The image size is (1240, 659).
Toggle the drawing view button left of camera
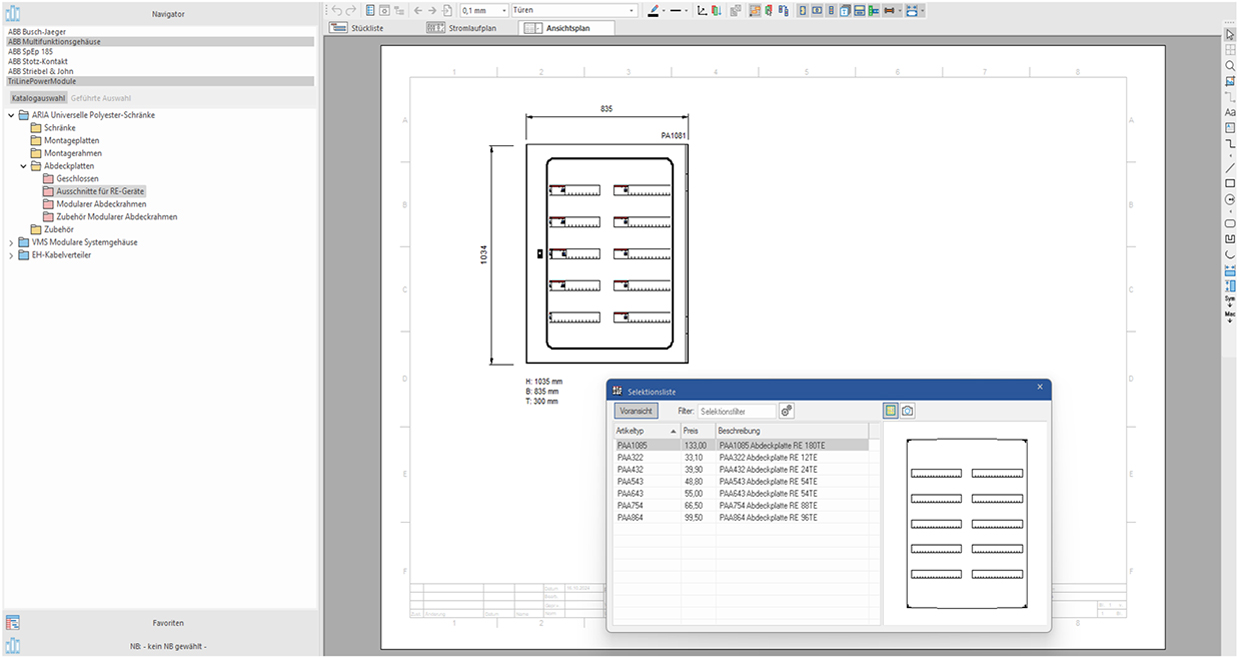[x=888, y=411]
